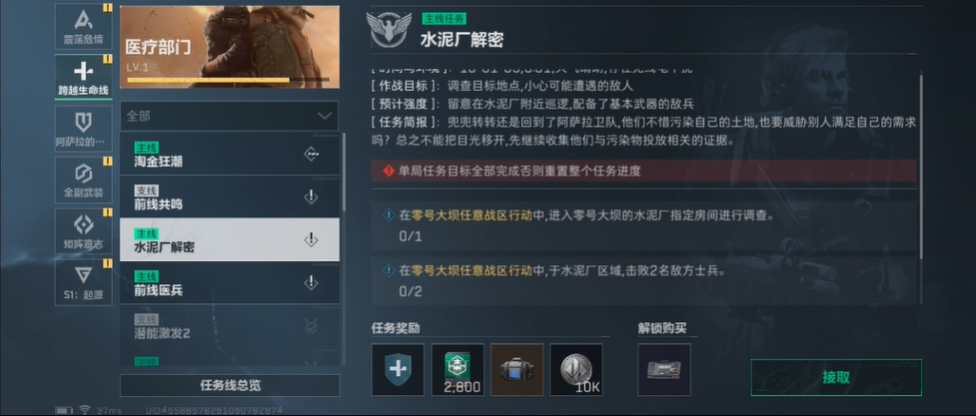Click the 任务线总览 overview button
The height and width of the screenshot is (416, 976).
pos(230,385)
